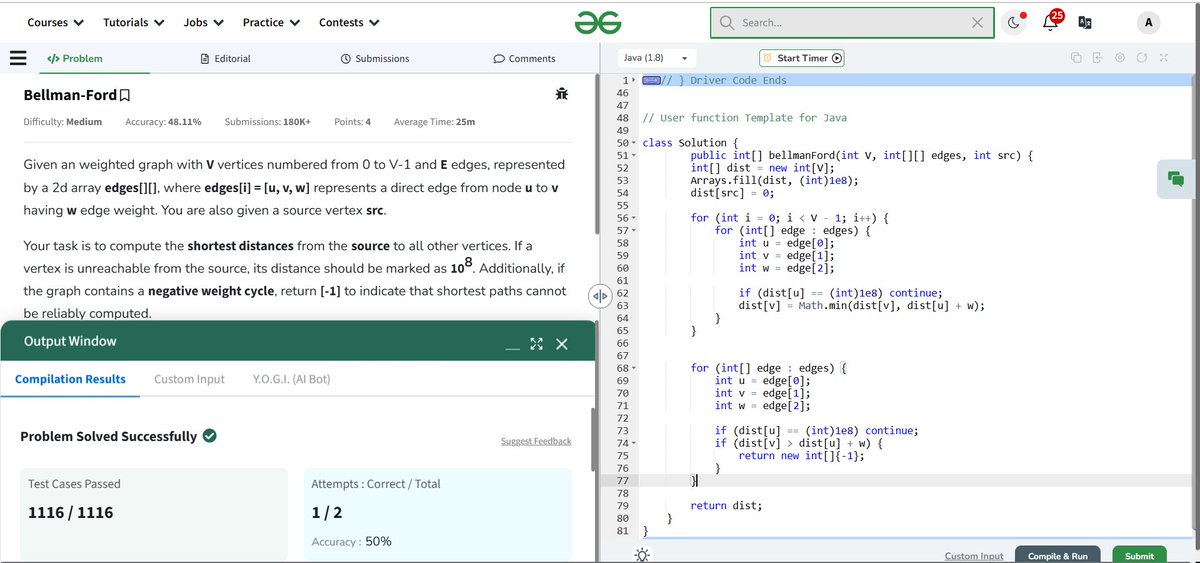Clear the search box with X
The image size is (1200, 563).
pyautogui.click(x=977, y=22)
